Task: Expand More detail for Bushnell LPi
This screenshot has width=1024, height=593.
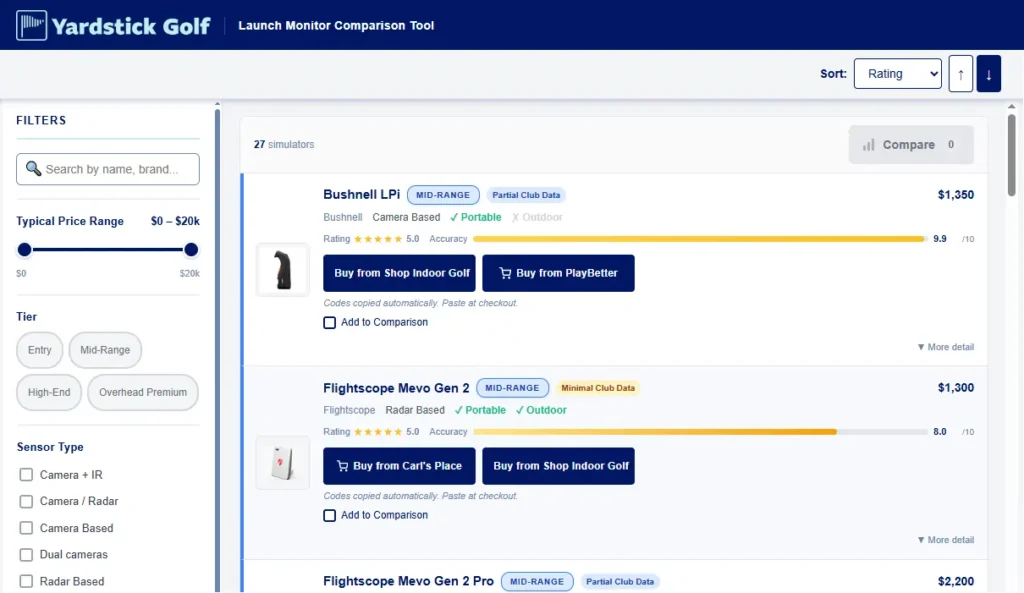Action: [946, 347]
